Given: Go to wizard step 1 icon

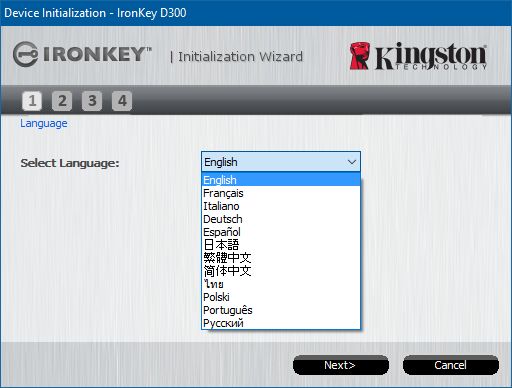Looking at the screenshot, I should pyautogui.click(x=32, y=101).
